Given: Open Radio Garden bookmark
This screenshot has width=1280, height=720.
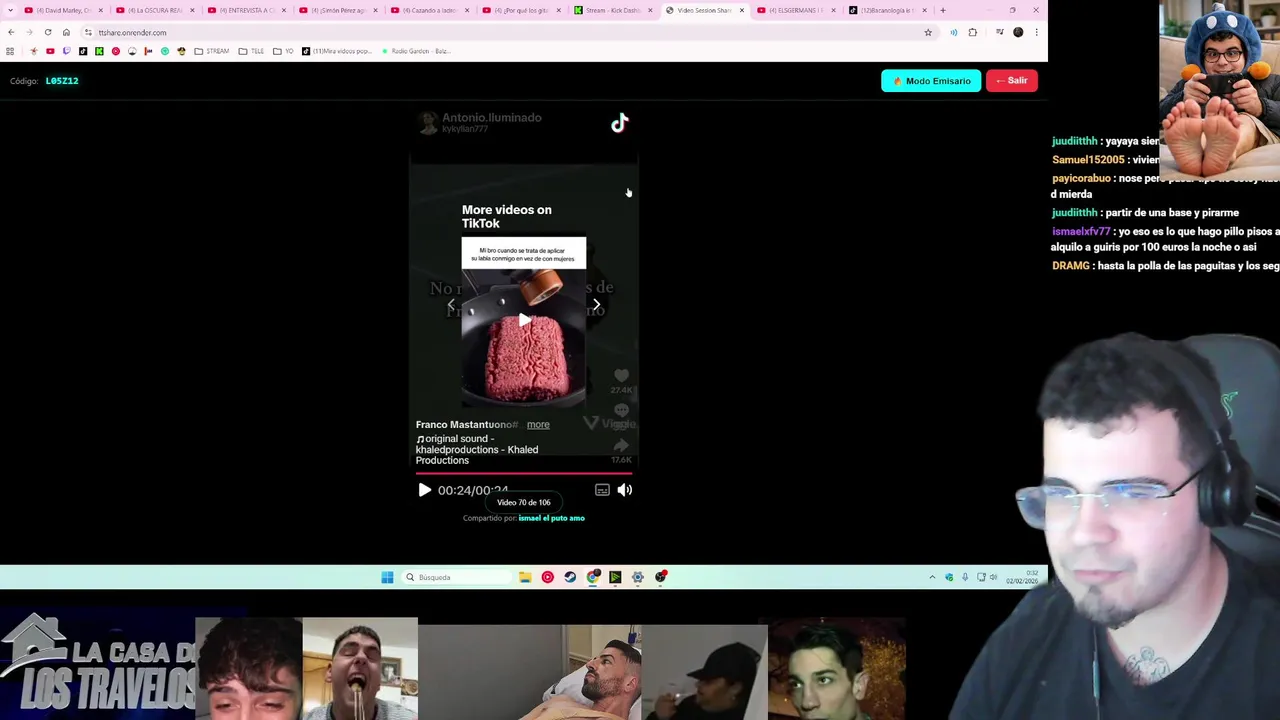Looking at the screenshot, I should 416,51.
